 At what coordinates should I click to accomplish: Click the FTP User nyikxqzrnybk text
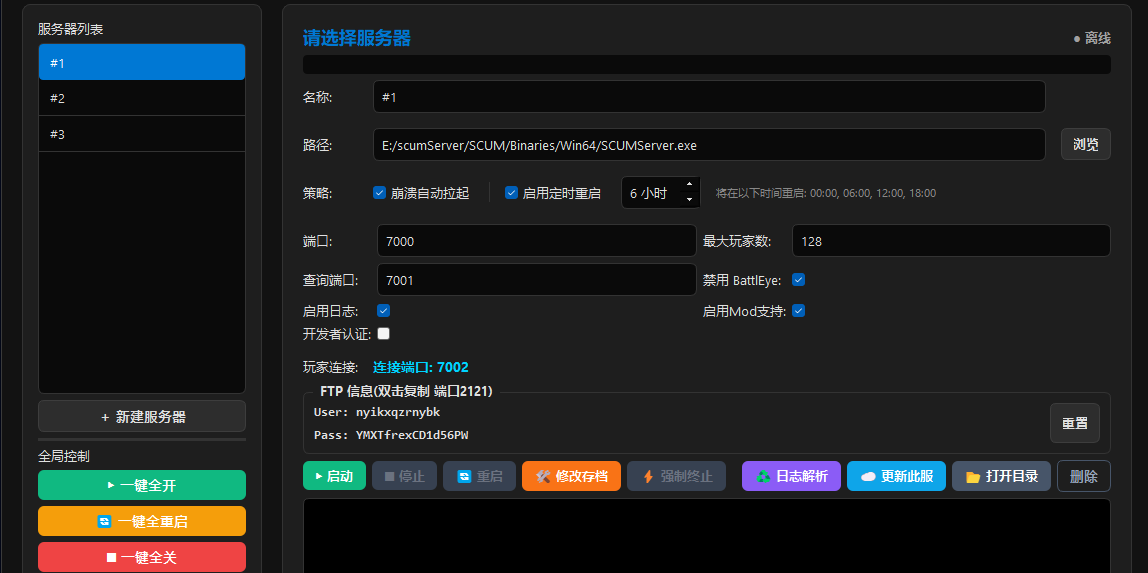(x=377, y=412)
